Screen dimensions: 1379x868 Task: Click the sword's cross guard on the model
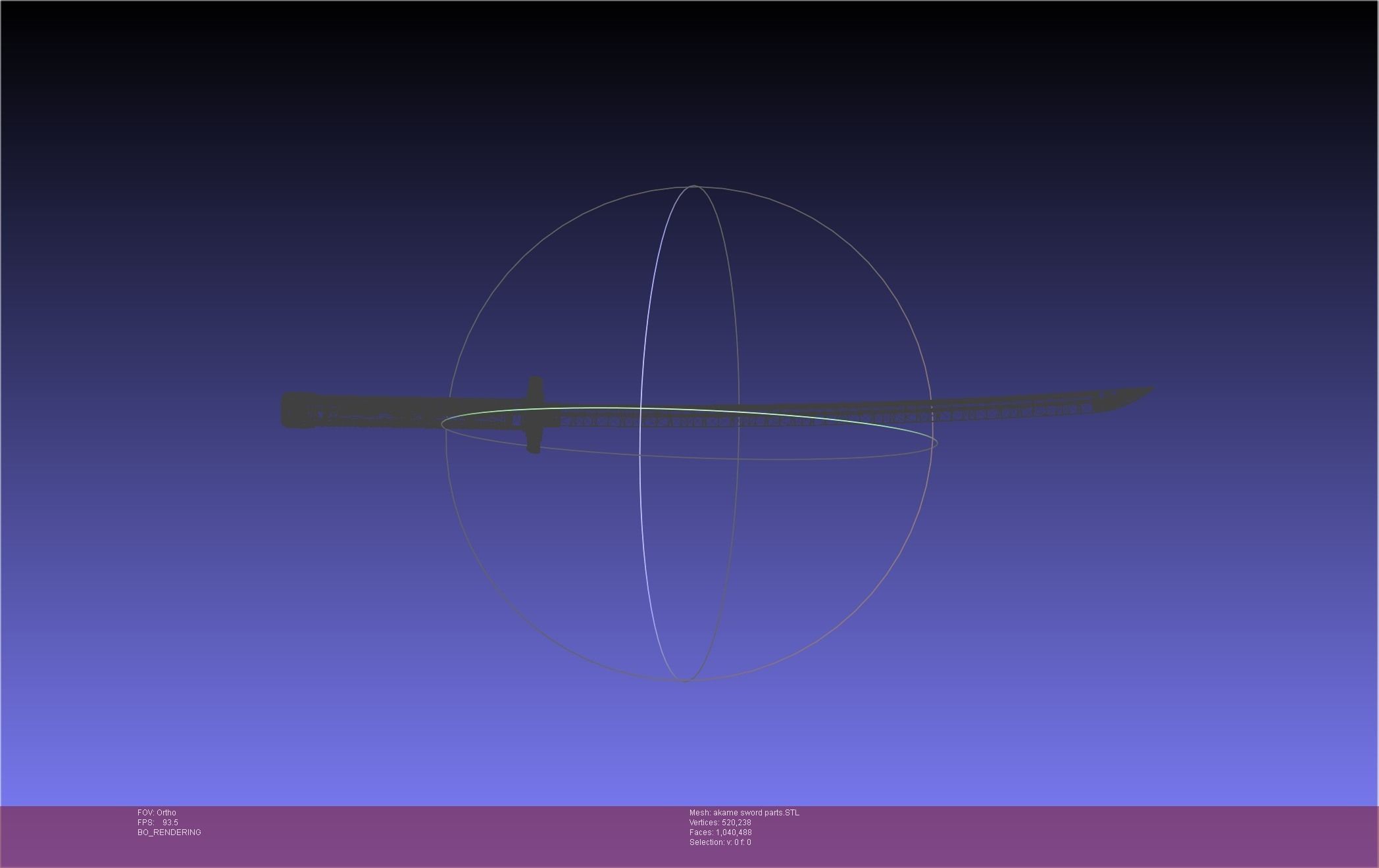point(535,415)
